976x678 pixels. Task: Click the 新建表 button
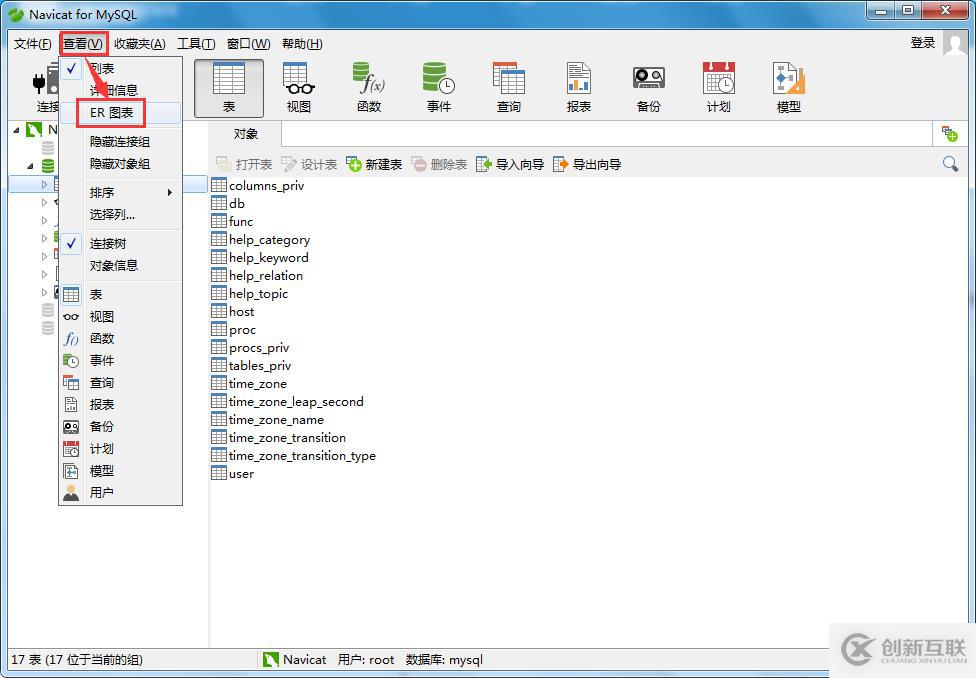(374, 164)
